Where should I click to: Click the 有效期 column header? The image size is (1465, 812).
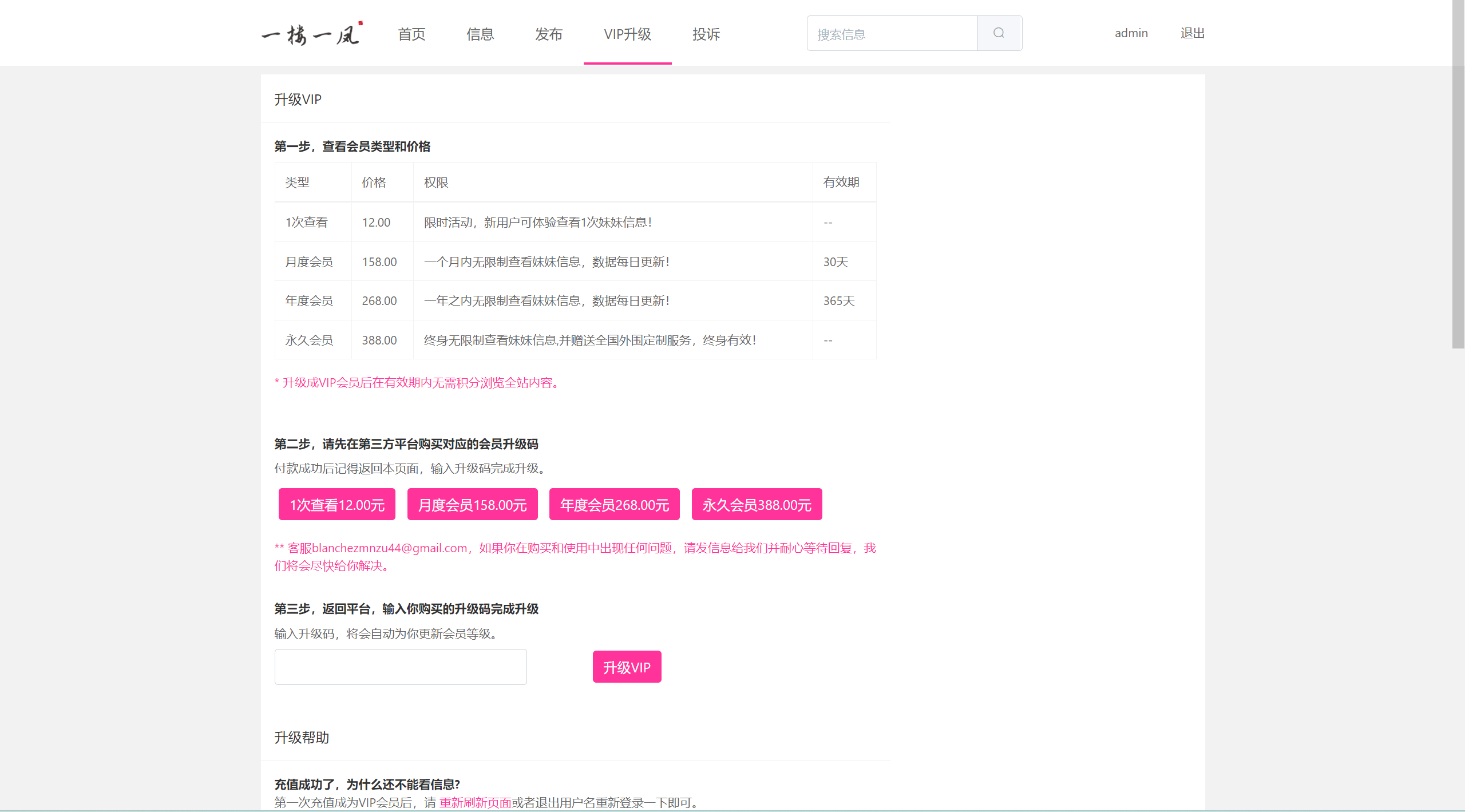(845, 182)
